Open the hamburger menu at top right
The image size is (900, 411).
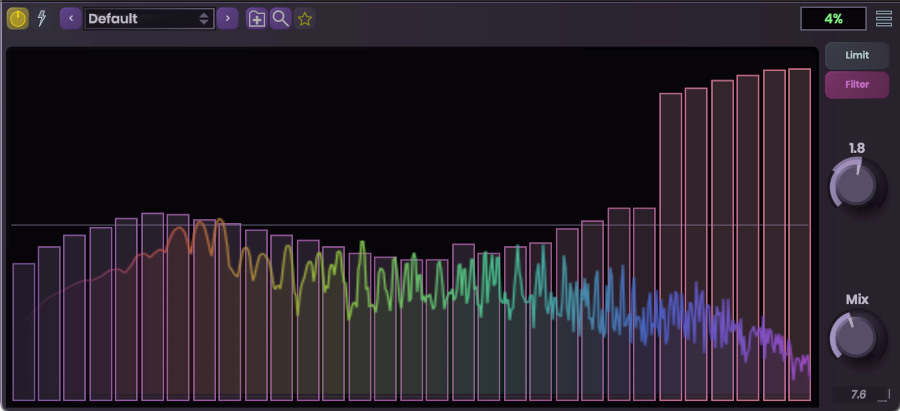[884, 18]
